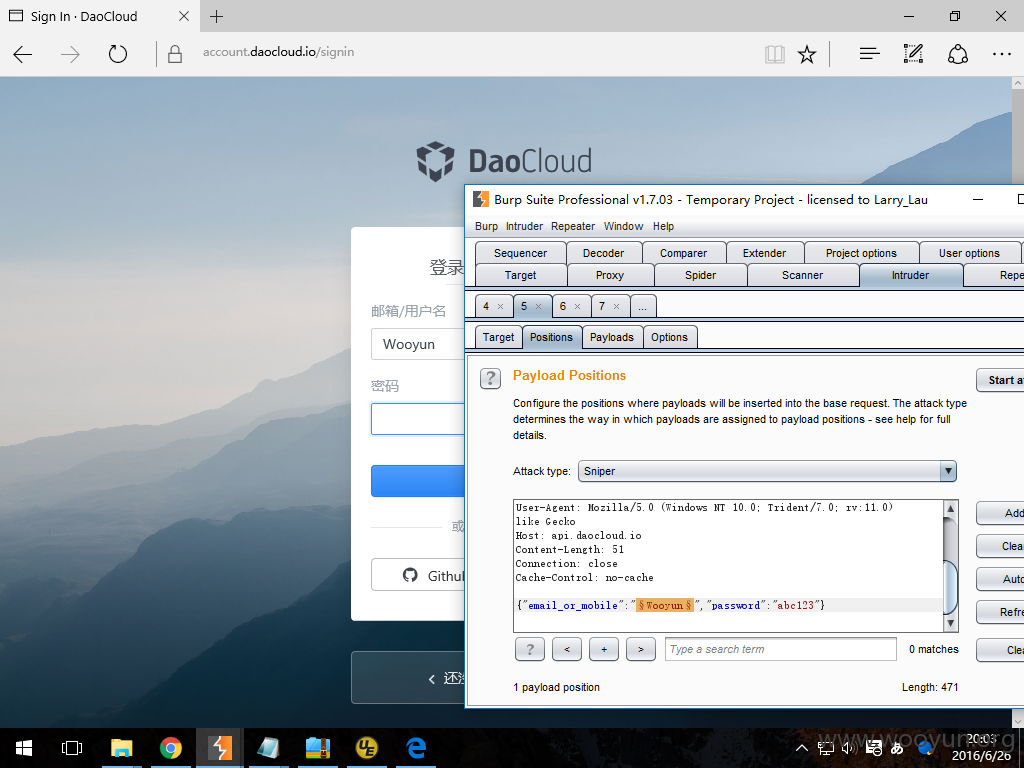Open Edge taskbar icon
This screenshot has width=1024, height=768.
416,748
